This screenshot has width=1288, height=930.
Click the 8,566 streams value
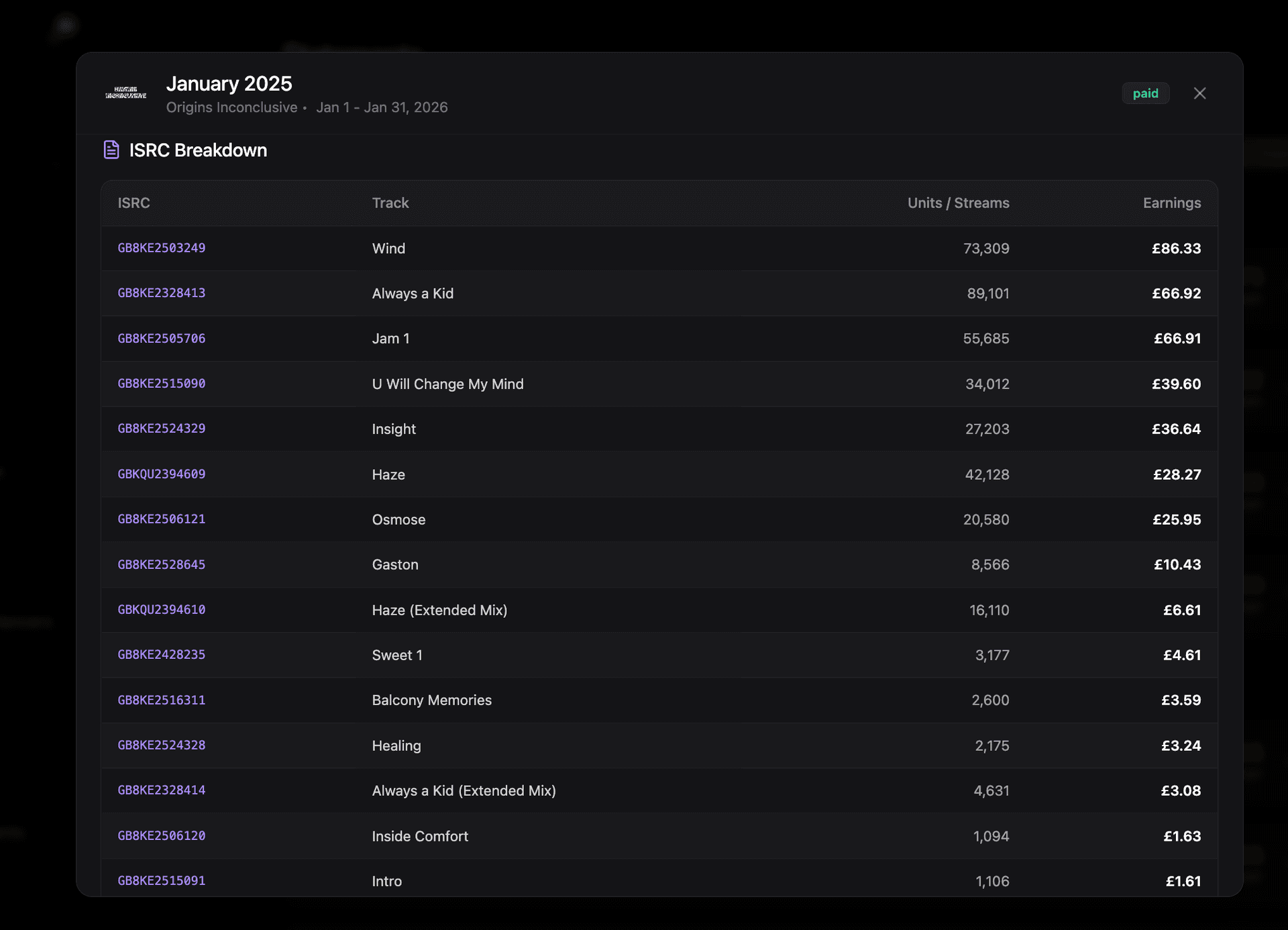[990, 564]
